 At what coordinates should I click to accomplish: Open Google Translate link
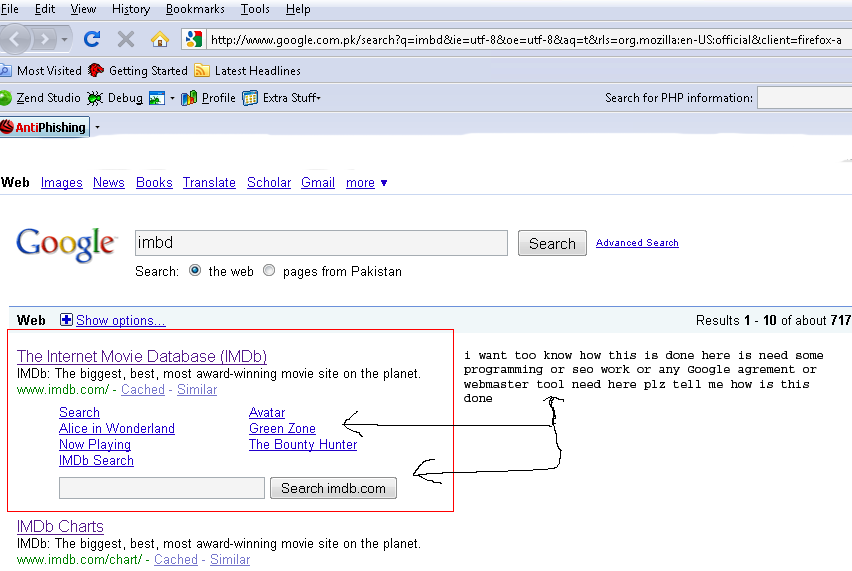click(209, 183)
